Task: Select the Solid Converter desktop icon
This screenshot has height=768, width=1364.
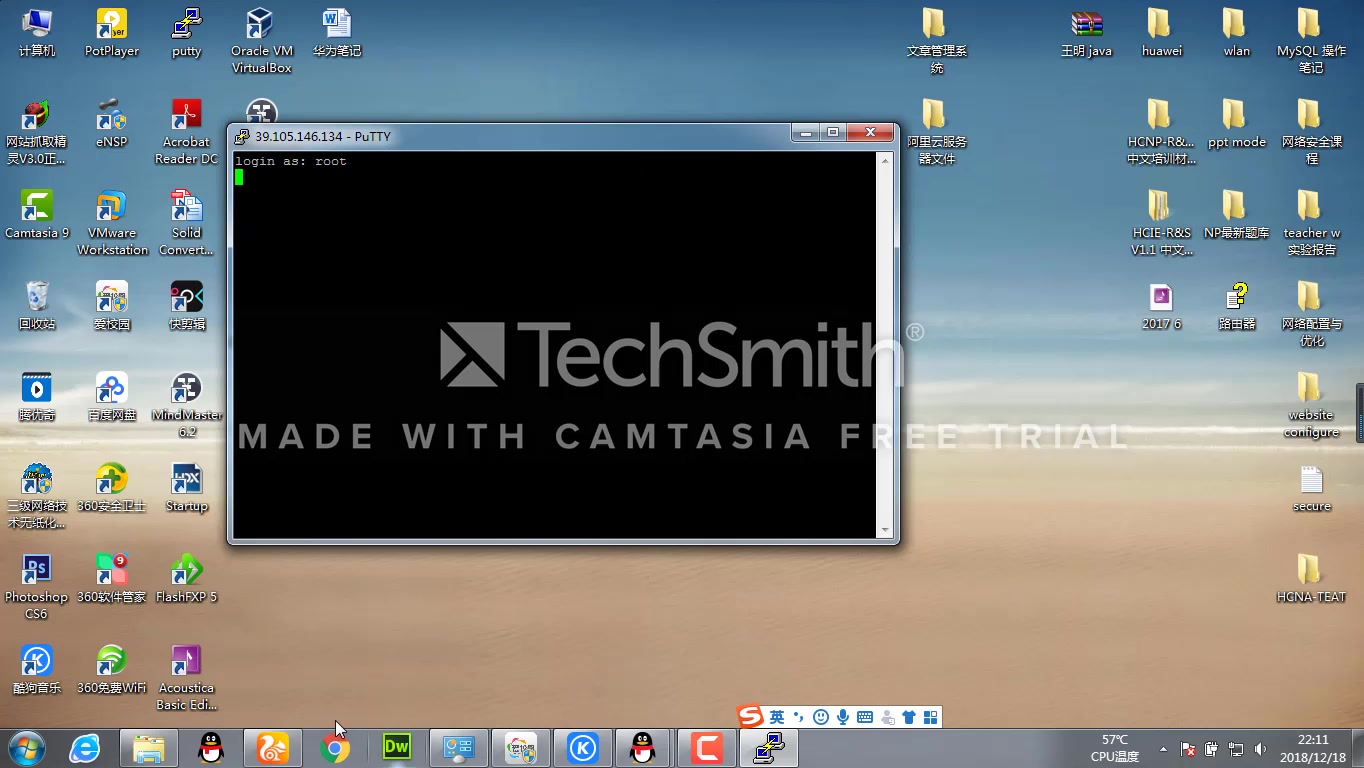Action: (186, 222)
